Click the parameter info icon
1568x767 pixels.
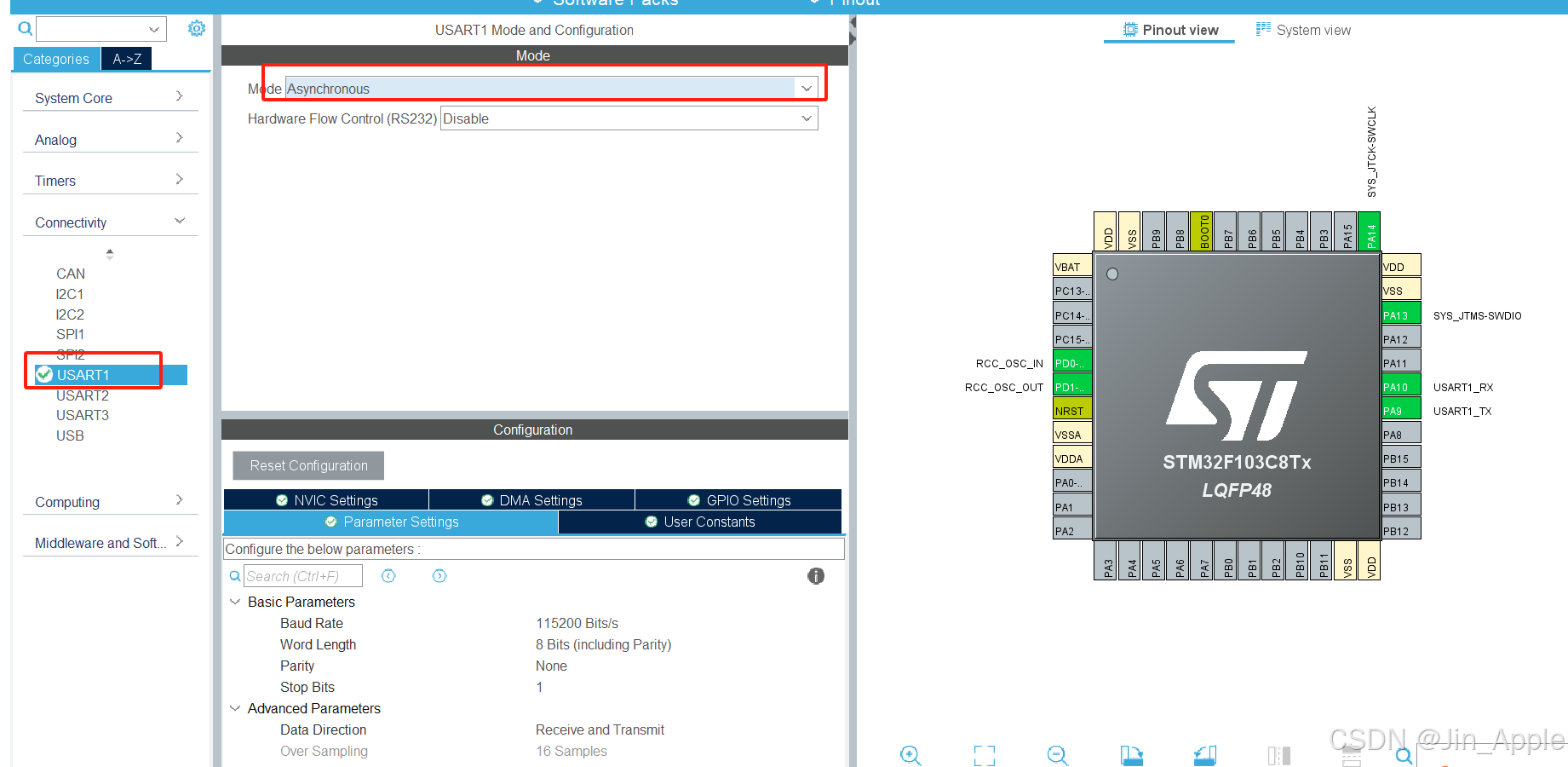[x=816, y=576]
